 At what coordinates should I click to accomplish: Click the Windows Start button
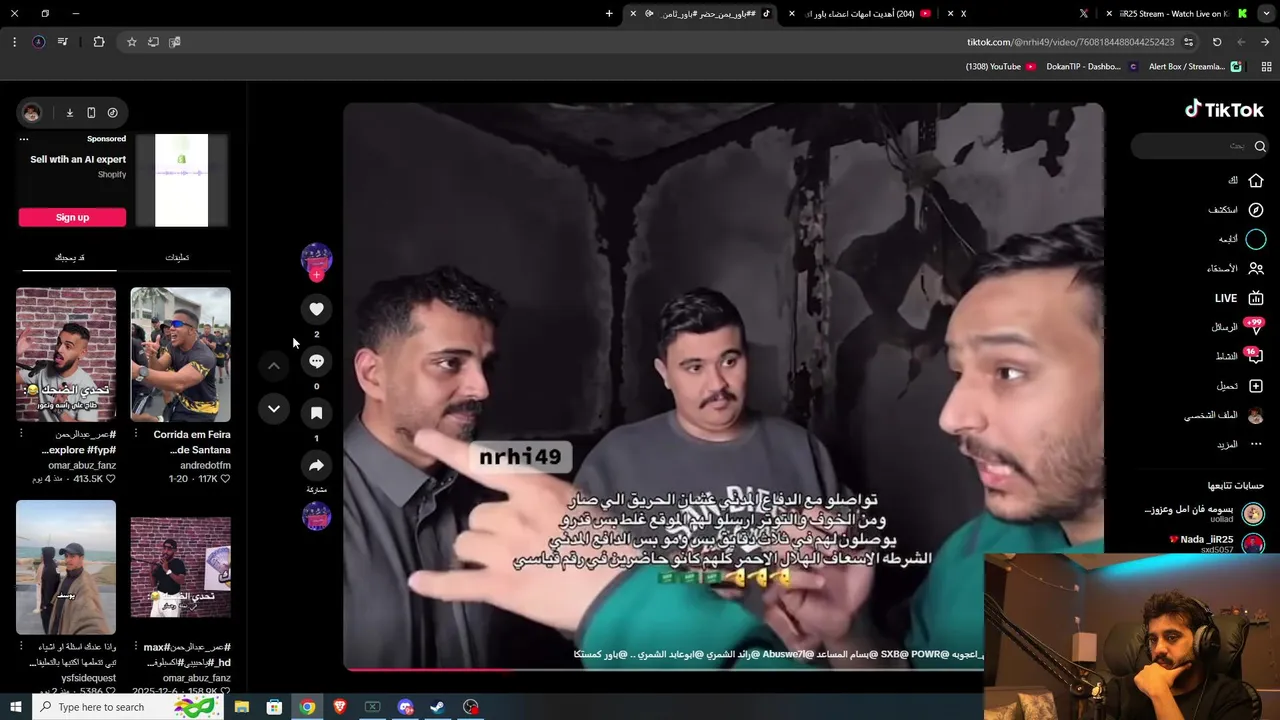(15, 707)
